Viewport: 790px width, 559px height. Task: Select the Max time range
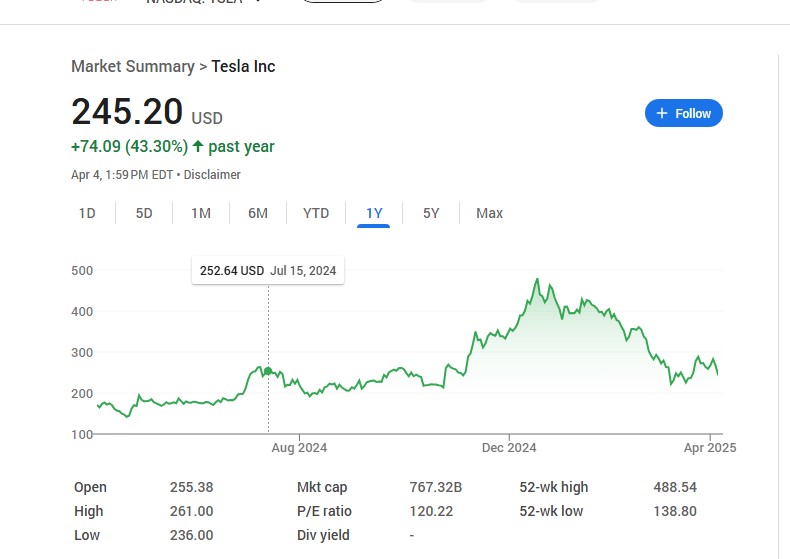490,213
